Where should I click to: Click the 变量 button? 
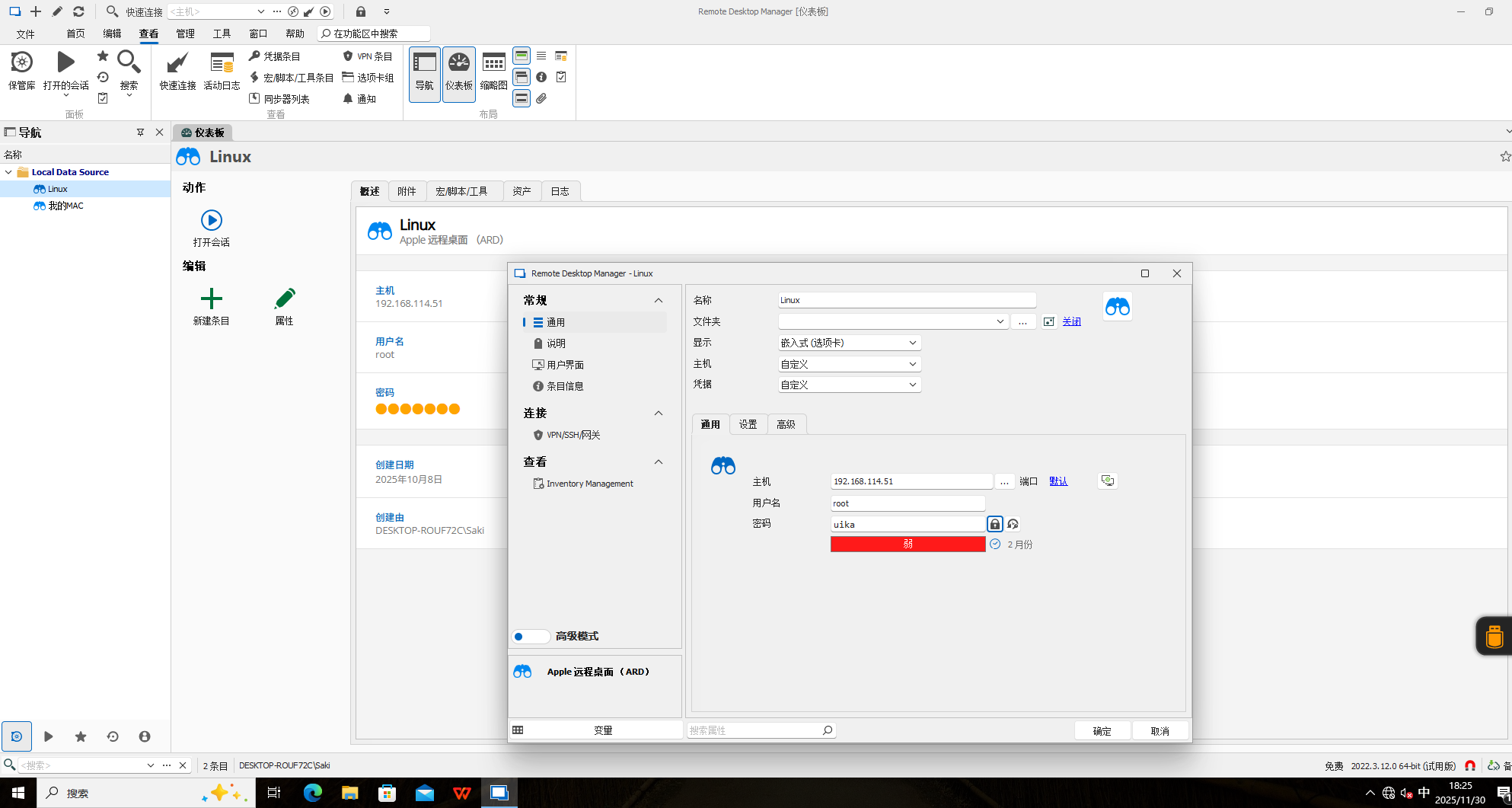(595, 730)
